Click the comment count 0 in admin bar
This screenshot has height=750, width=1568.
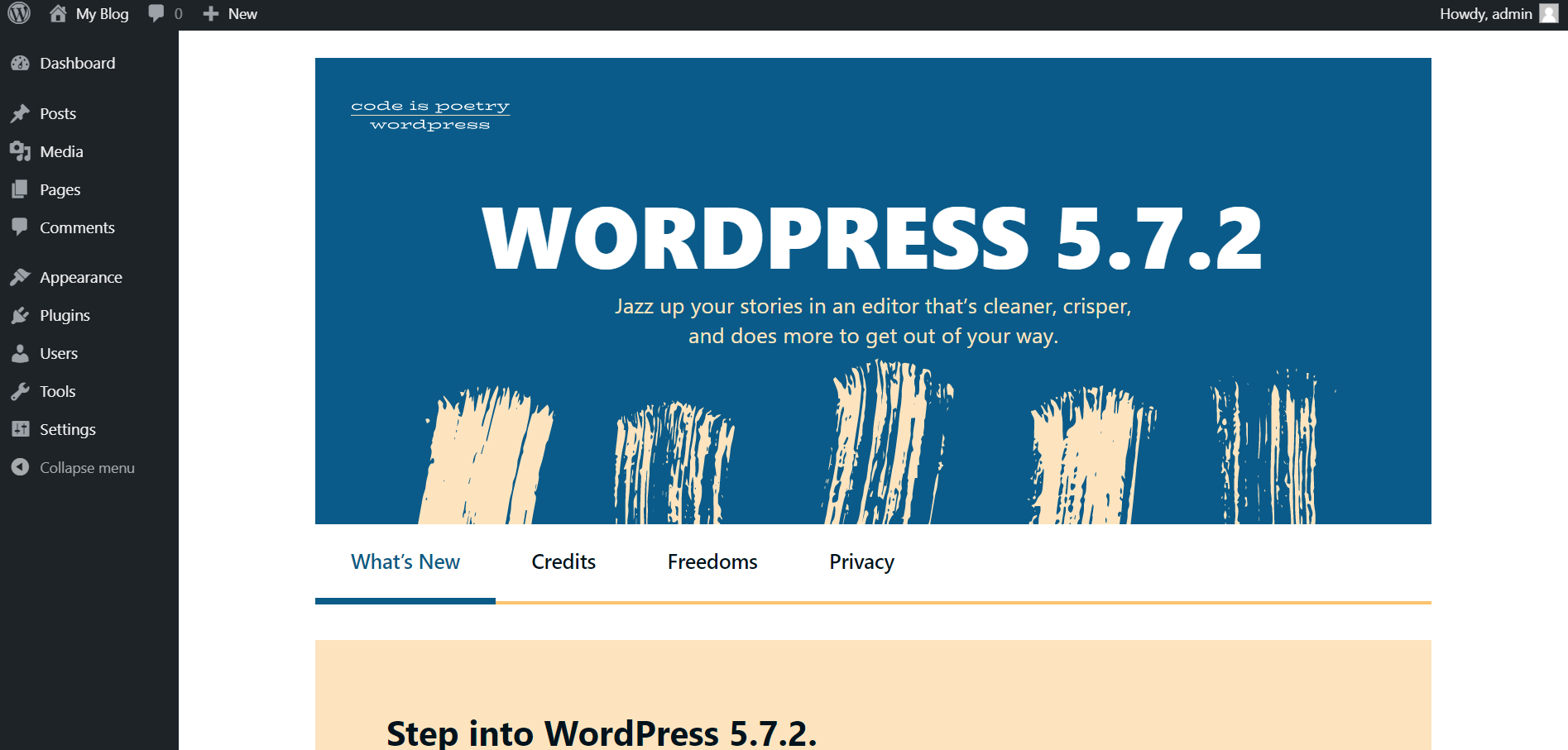(179, 14)
